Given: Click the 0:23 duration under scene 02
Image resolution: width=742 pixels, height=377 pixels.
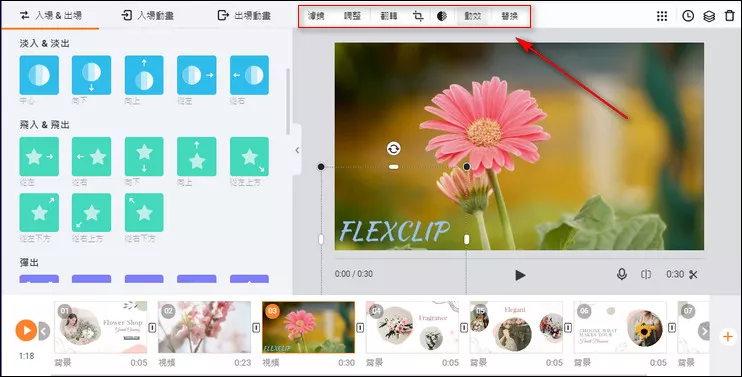Looking at the screenshot, I should coord(243,363).
